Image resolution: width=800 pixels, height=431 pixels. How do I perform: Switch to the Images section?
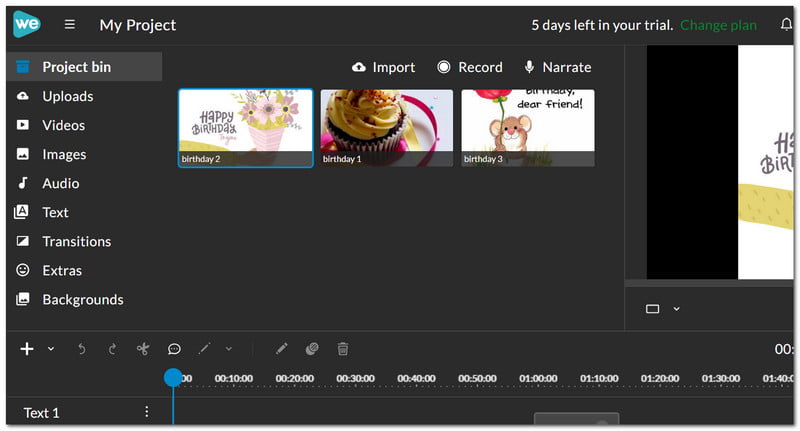point(64,154)
